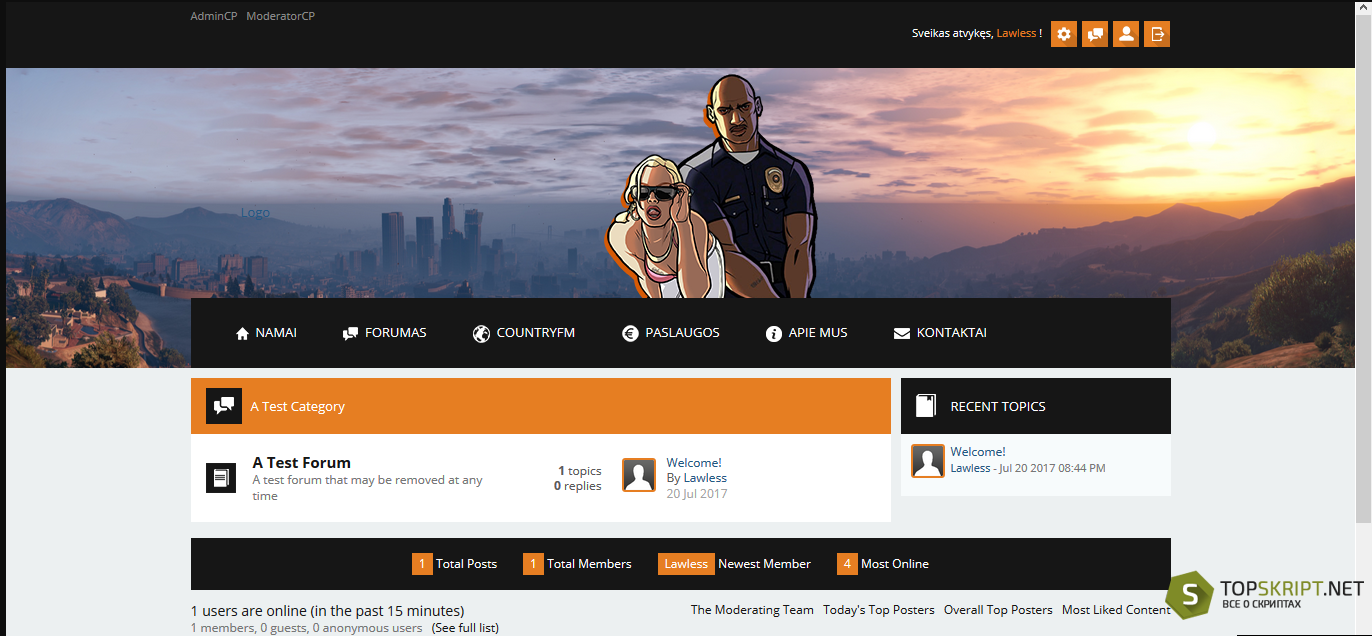Screen dimensions: 1372x636
Task: View Today's Top Posters
Action: click(x=879, y=610)
